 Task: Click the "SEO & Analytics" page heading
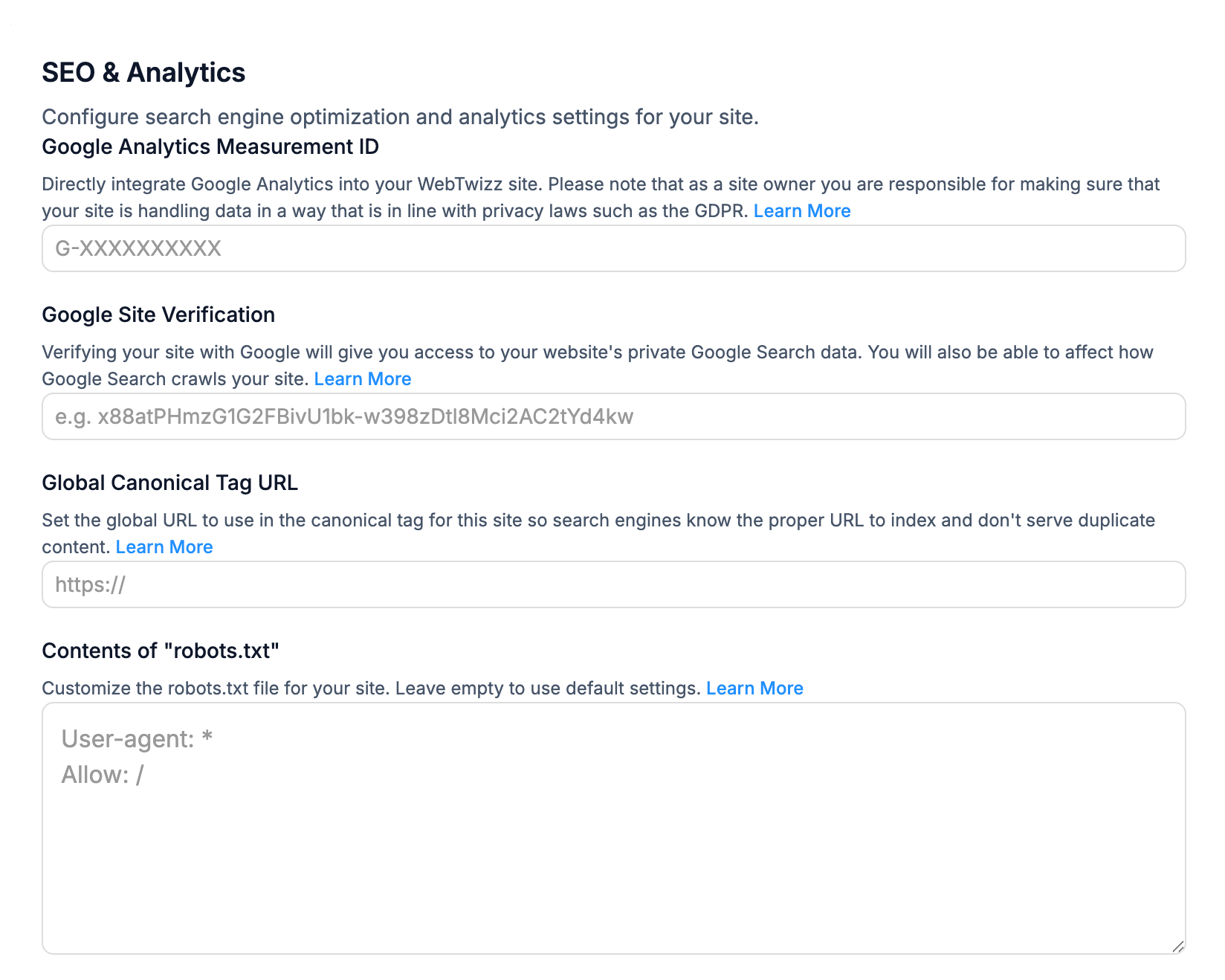coord(143,73)
